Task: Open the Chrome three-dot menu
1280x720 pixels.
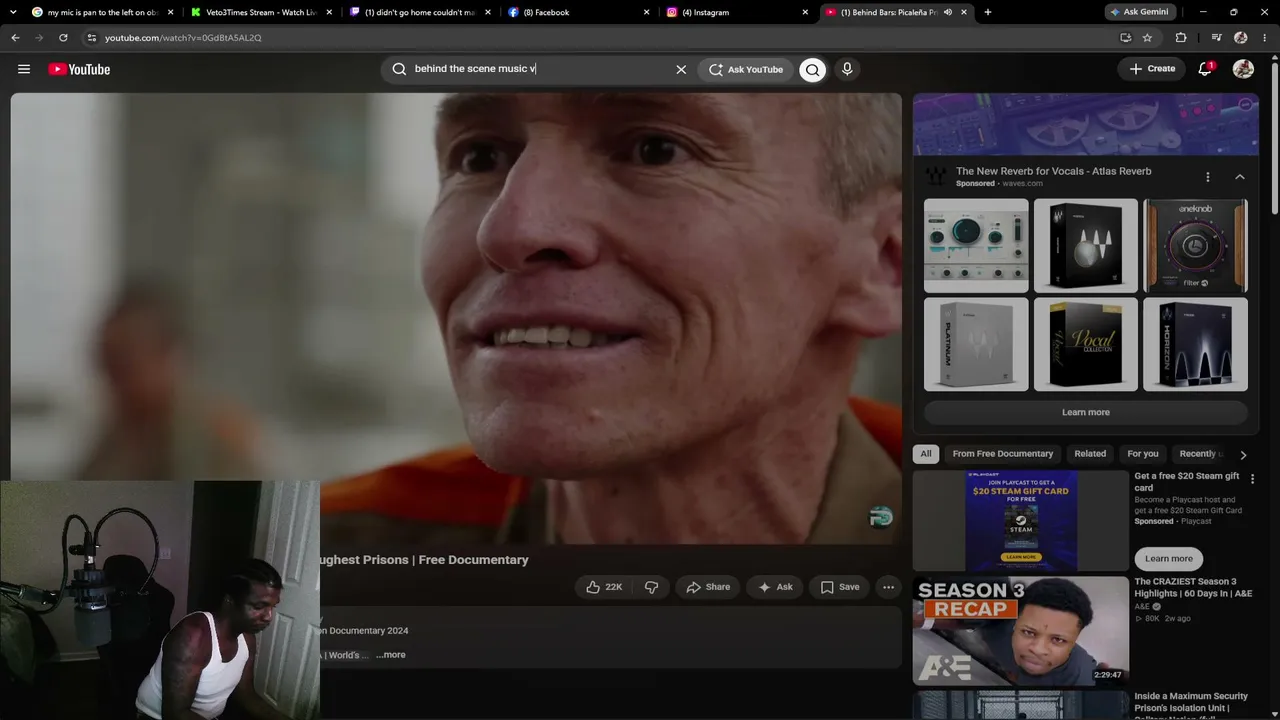Action: pyautogui.click(x=1263, y=38)
